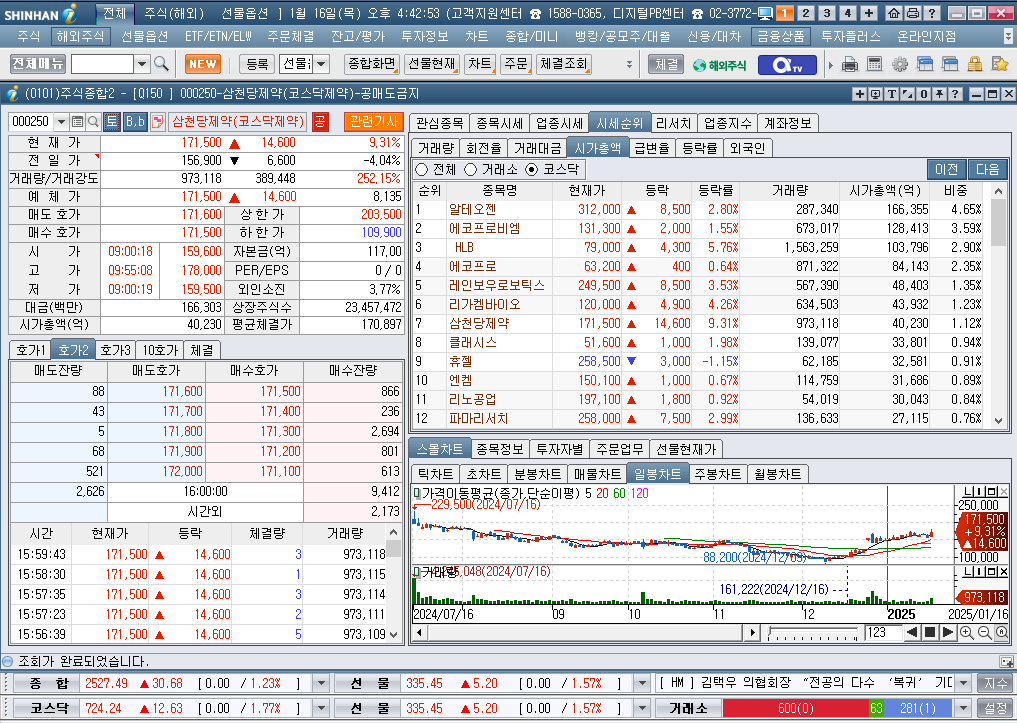The height and width of the screenshot is (723, 1017).
Task: Open the menu search input dropdown arrow
Action: pos(142,64)
